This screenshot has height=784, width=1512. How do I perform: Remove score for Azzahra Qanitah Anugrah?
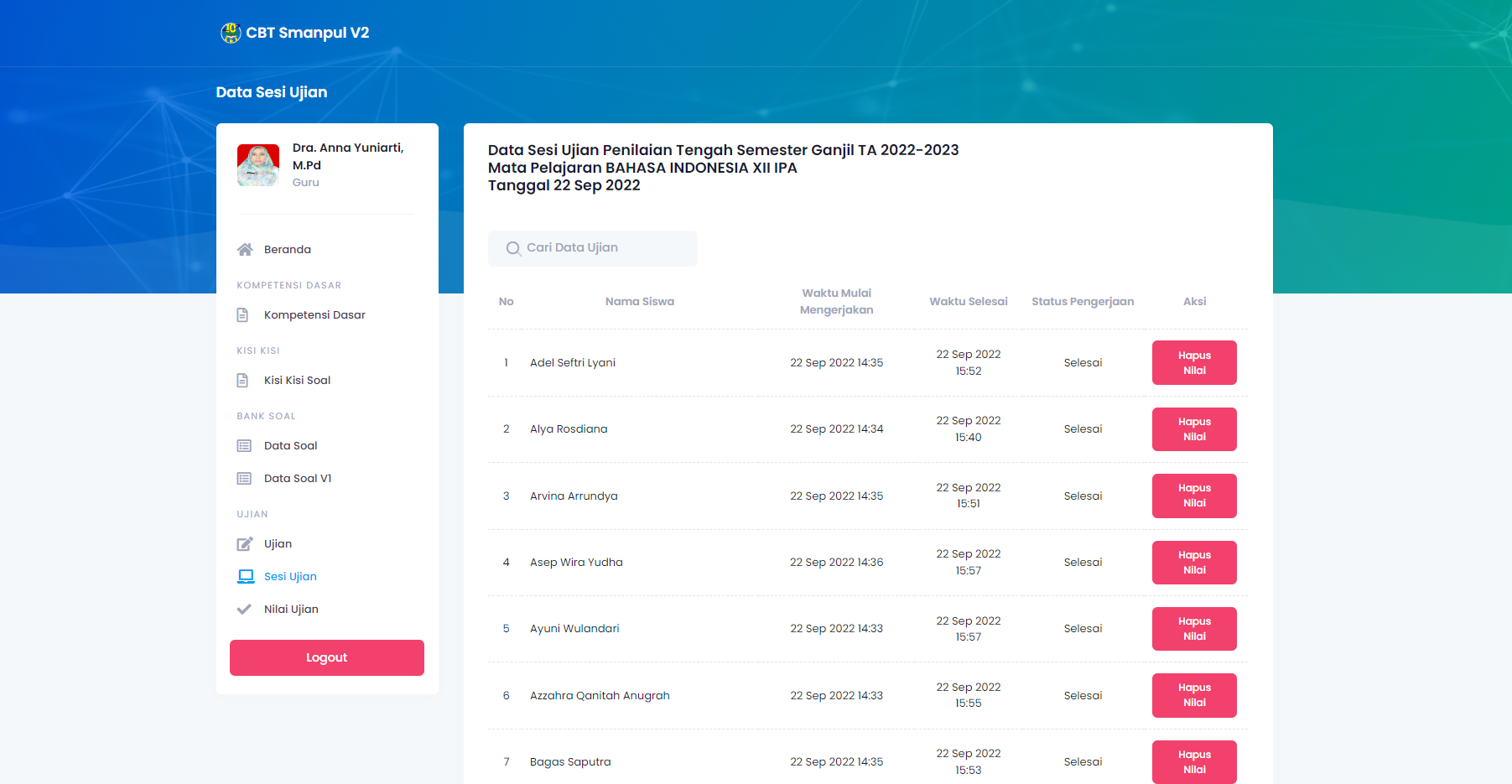1193,696
